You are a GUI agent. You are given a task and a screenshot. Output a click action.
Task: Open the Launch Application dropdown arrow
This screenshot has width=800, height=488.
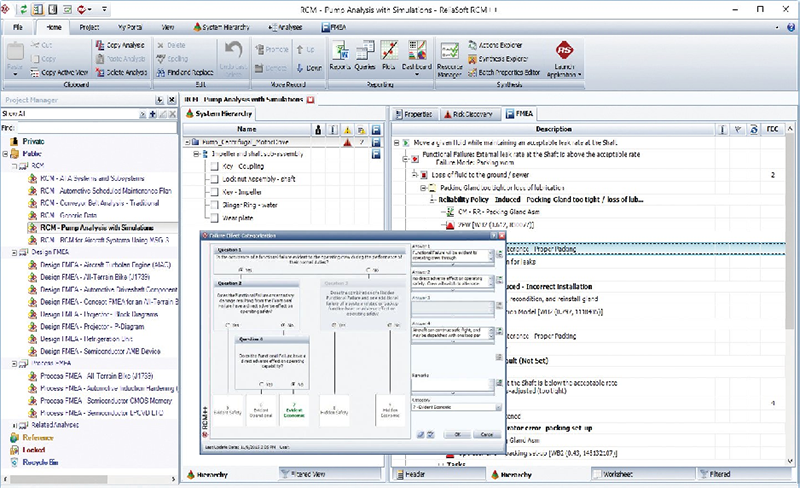point(579,75)
